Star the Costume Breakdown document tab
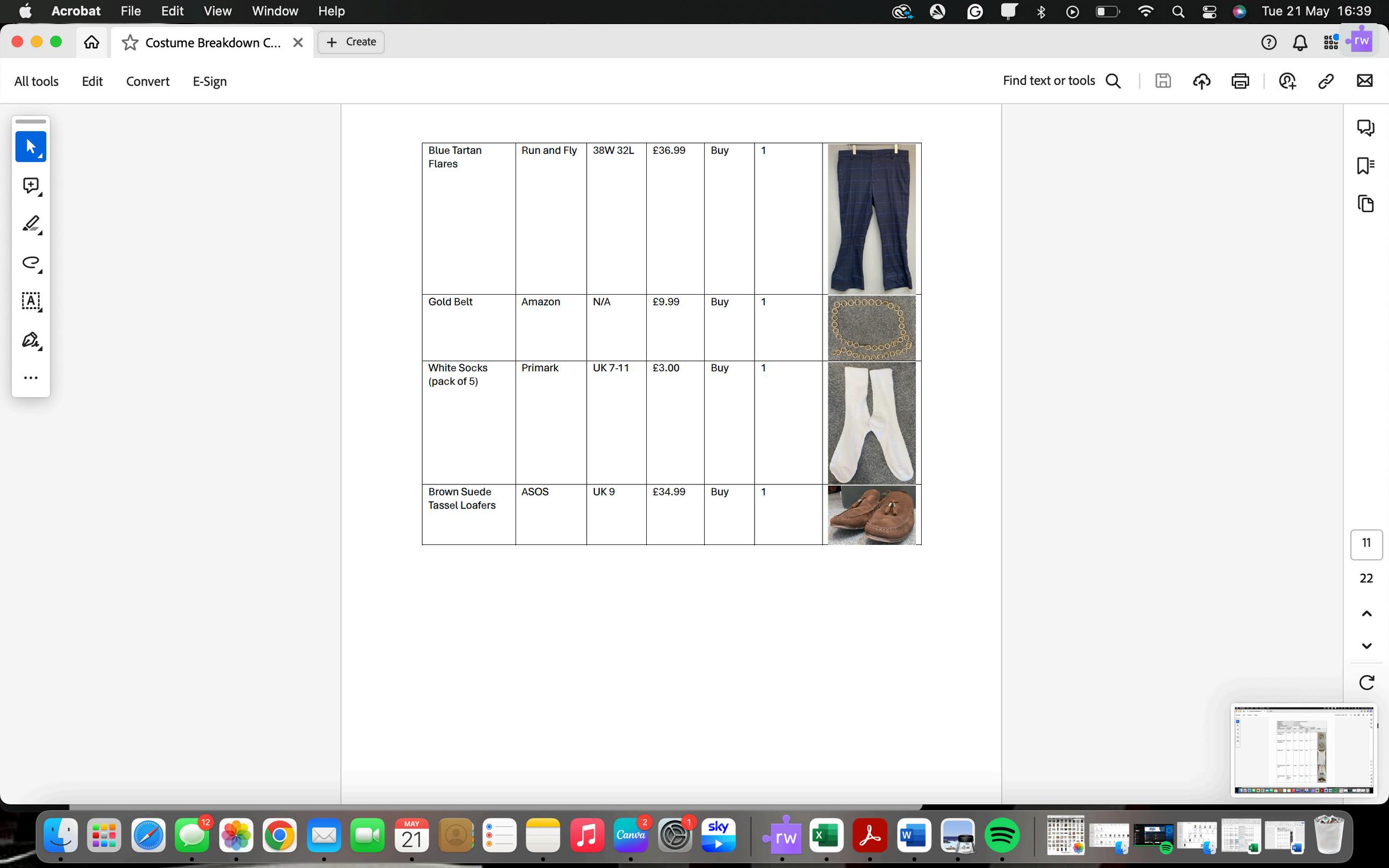The height and width of the screenshot is (868, 1389). click(130, 42)
